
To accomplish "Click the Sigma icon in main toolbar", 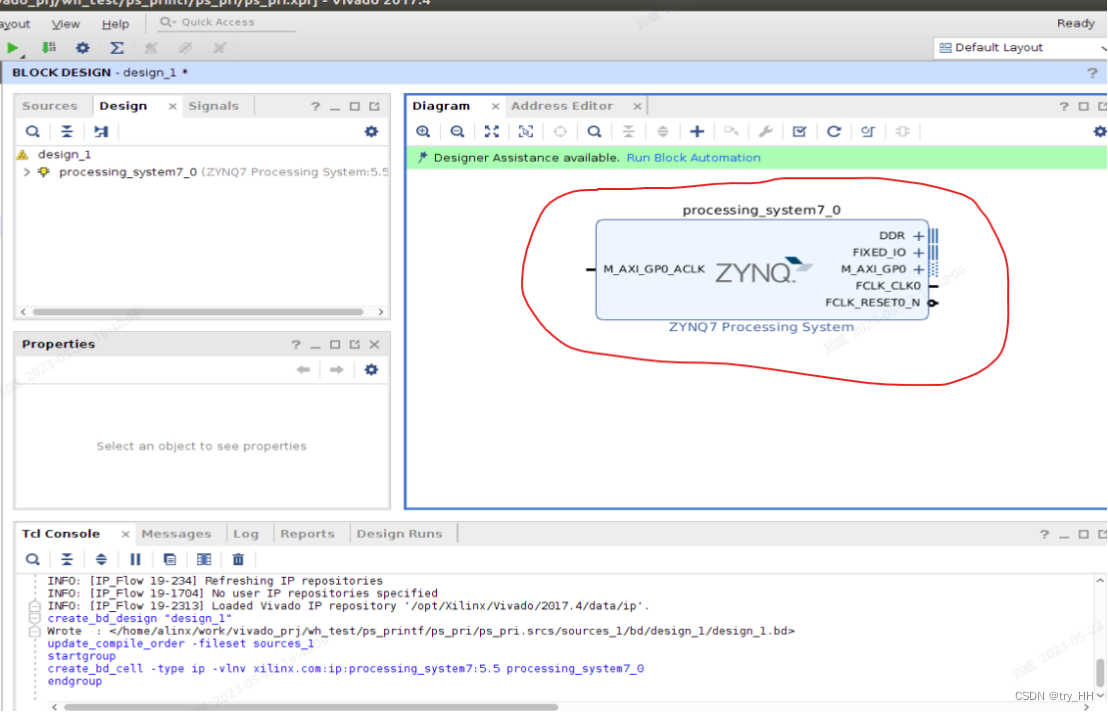I will coord(117,48).
